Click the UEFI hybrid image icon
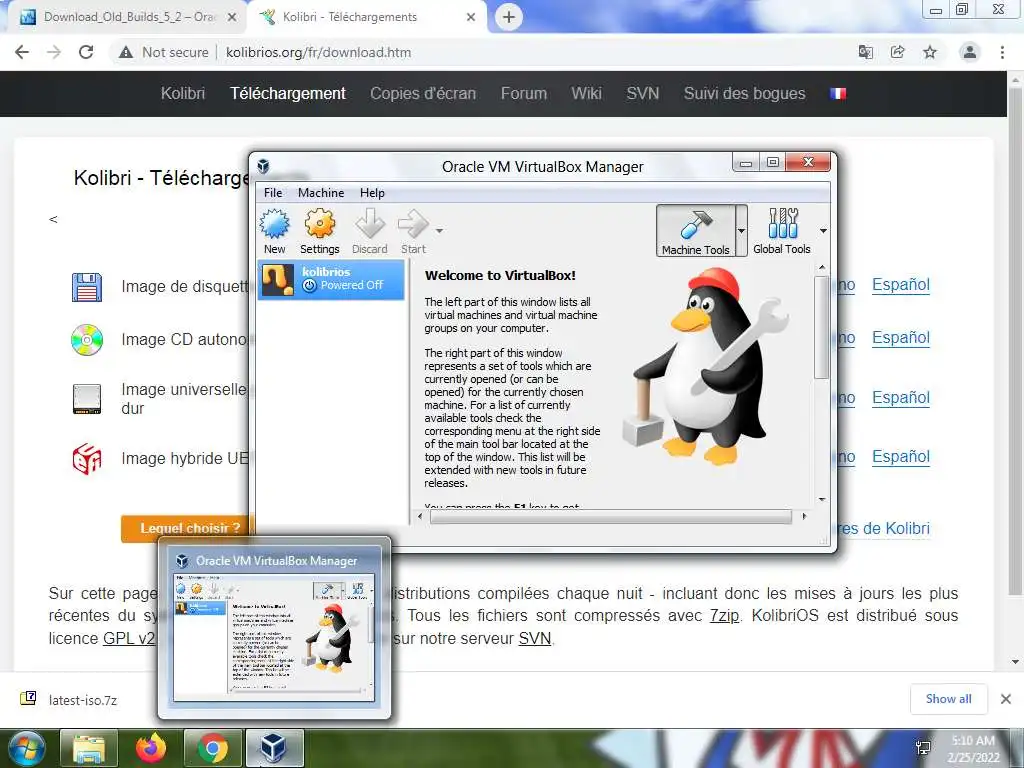1024x768 pixels. (x=87, y=458)
